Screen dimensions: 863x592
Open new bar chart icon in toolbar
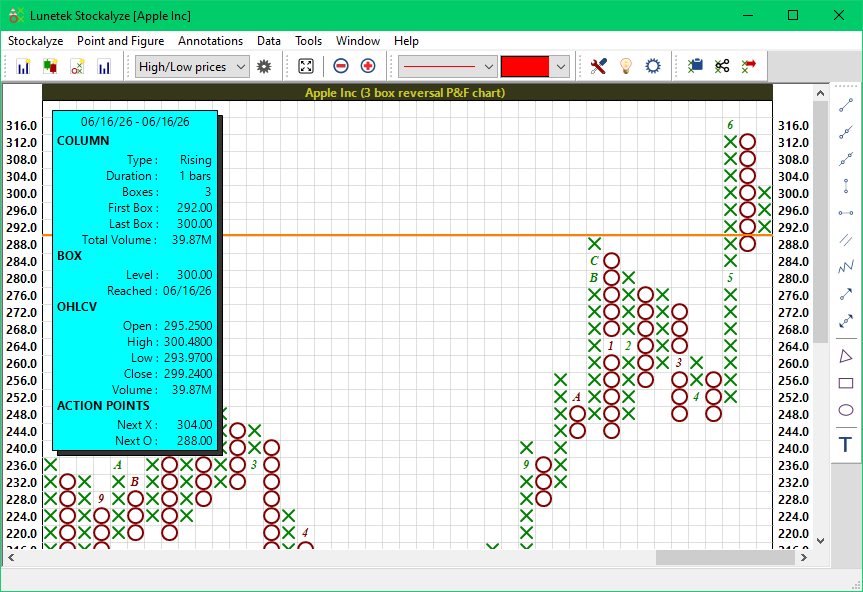coord(23,67)
